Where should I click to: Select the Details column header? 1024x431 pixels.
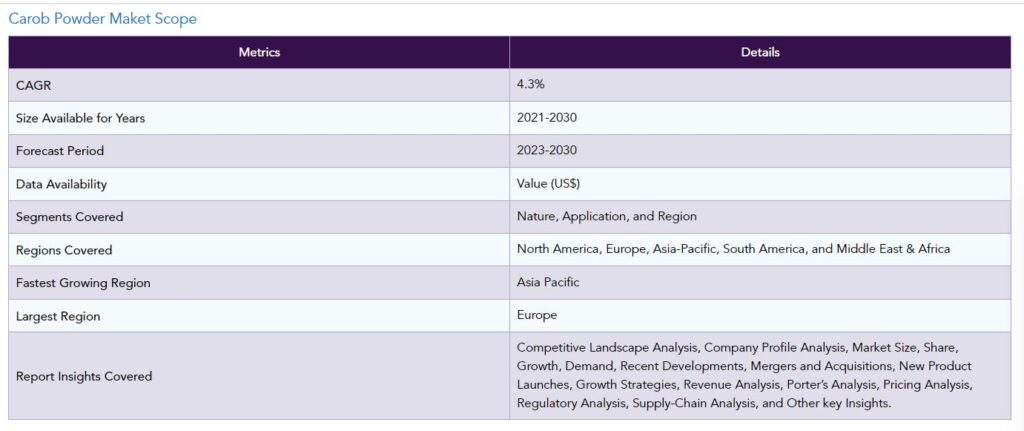pos(760,52)
